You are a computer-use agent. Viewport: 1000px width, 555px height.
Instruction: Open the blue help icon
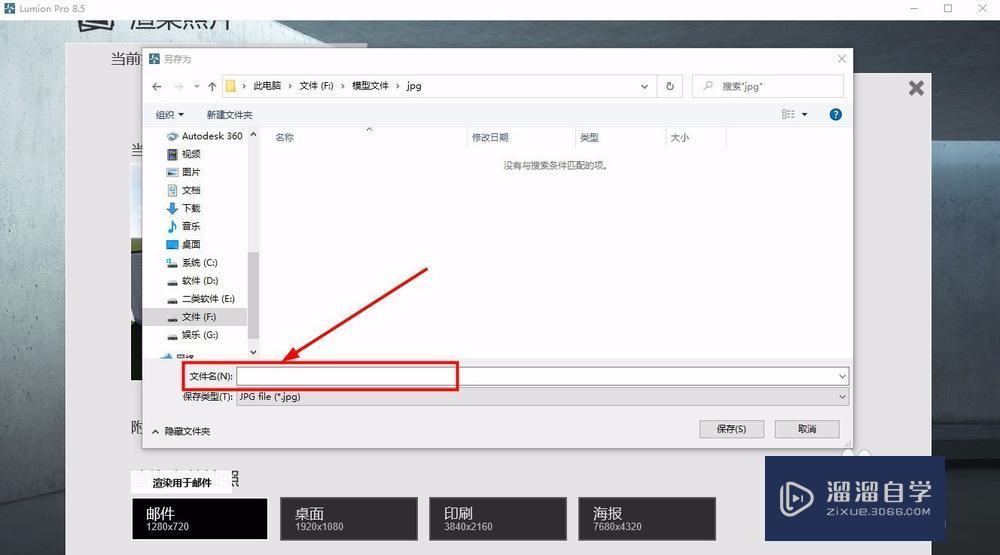click(835, 114)
